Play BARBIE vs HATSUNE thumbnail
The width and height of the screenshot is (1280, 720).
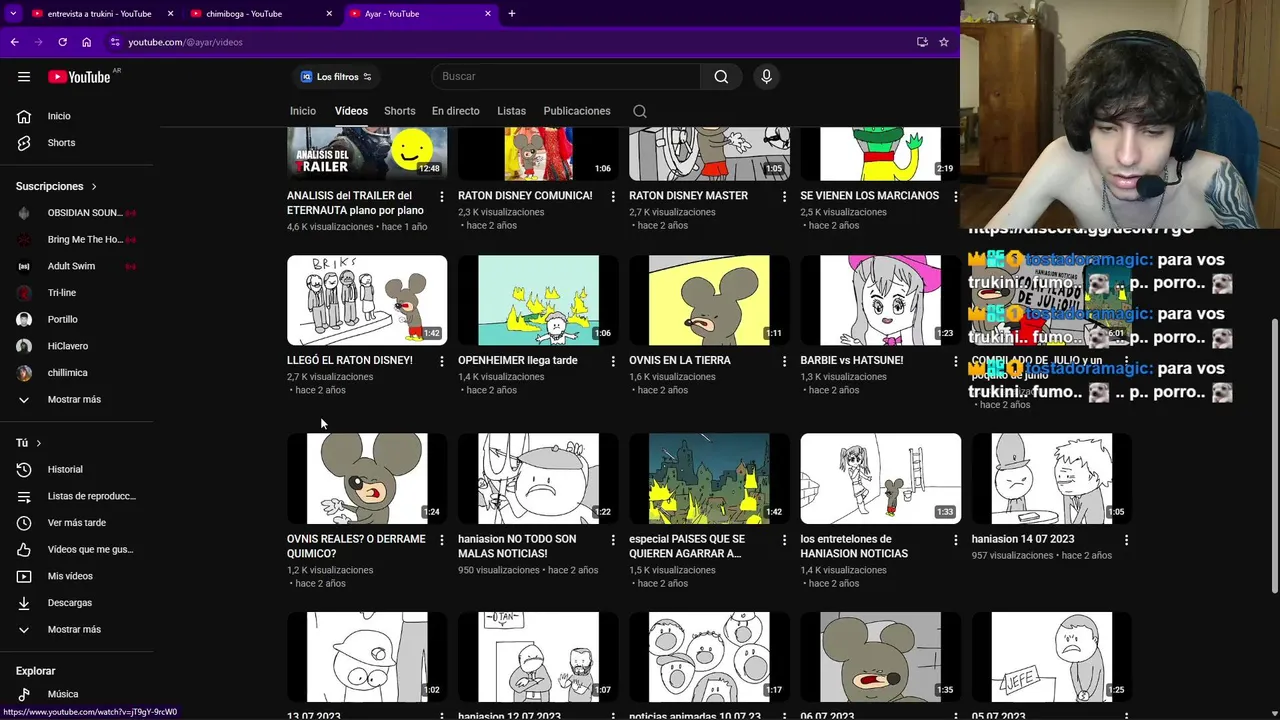coord(880,300)
